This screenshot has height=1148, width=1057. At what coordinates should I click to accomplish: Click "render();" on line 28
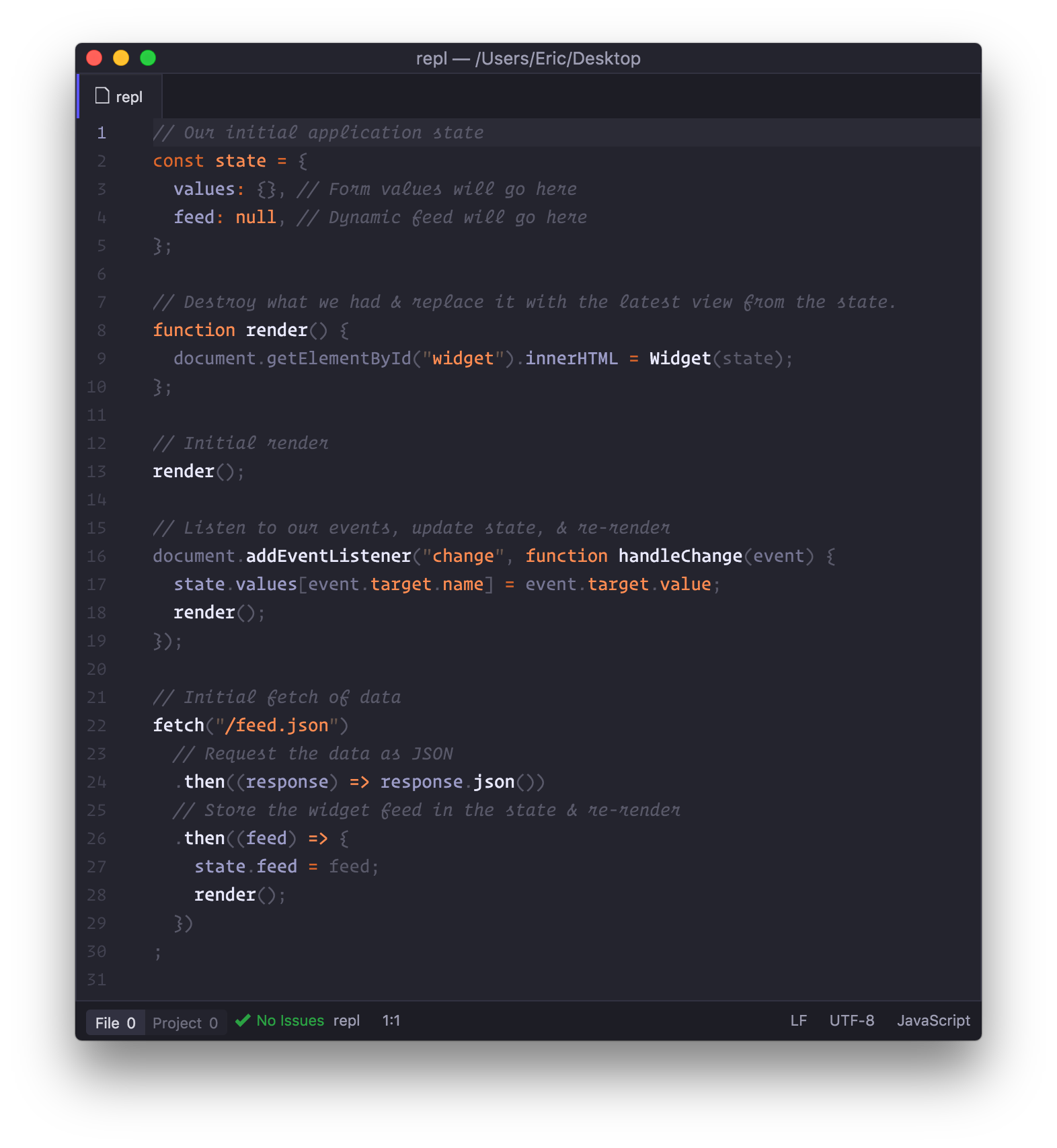(241, 895)
